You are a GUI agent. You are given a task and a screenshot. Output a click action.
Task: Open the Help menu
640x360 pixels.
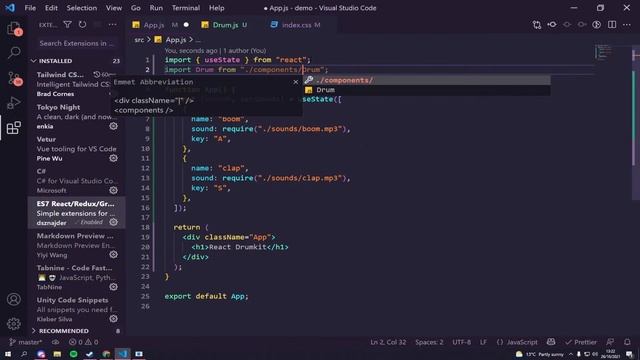(x=217, y=8)
